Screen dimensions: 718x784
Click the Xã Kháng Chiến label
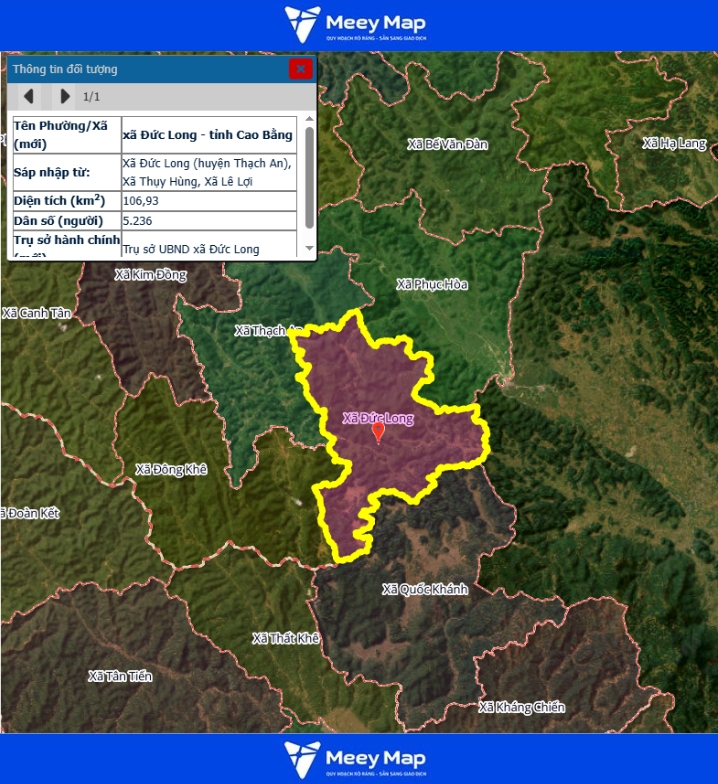point(521,707)
